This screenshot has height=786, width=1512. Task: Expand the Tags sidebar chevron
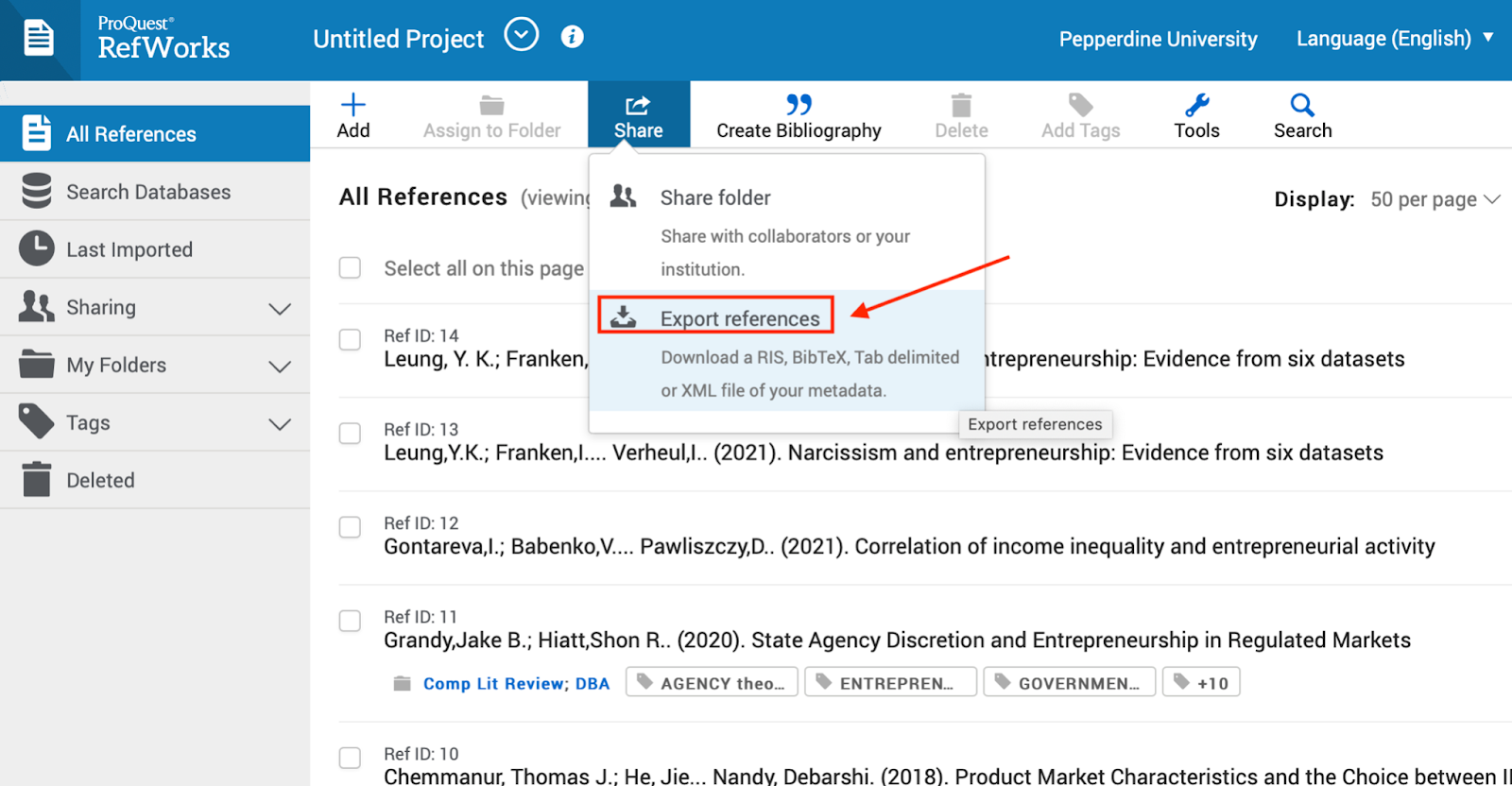point(280,424)
